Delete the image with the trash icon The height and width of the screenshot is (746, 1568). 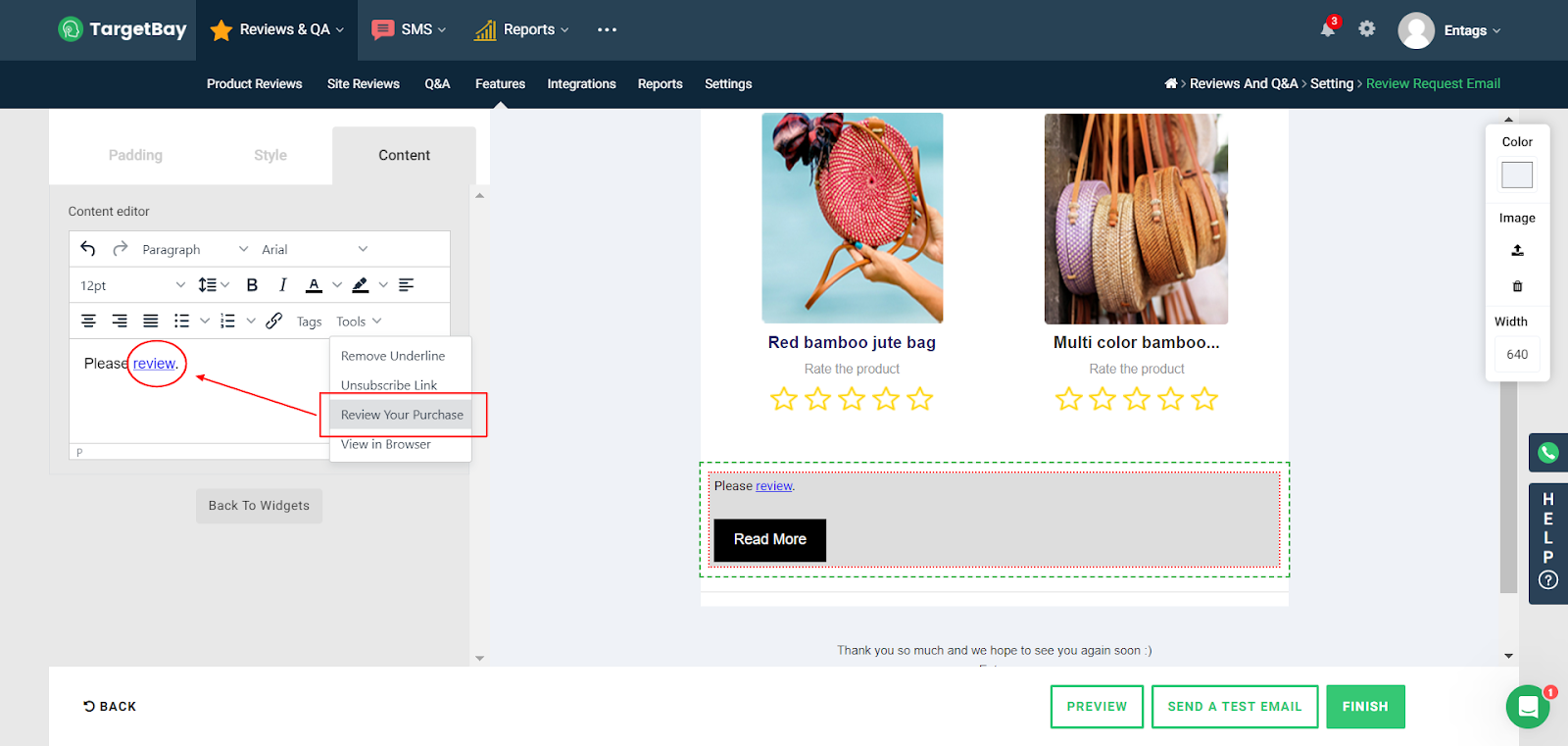click(1517, 286)
